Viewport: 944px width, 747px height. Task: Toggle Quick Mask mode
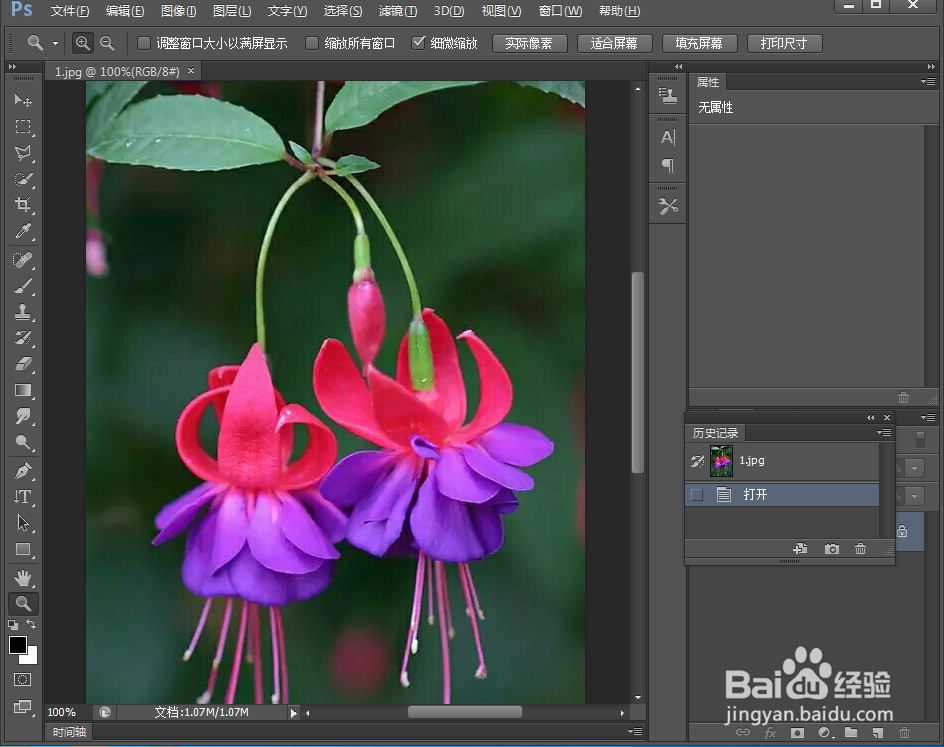pyautogui.click(x=23, y=680)
